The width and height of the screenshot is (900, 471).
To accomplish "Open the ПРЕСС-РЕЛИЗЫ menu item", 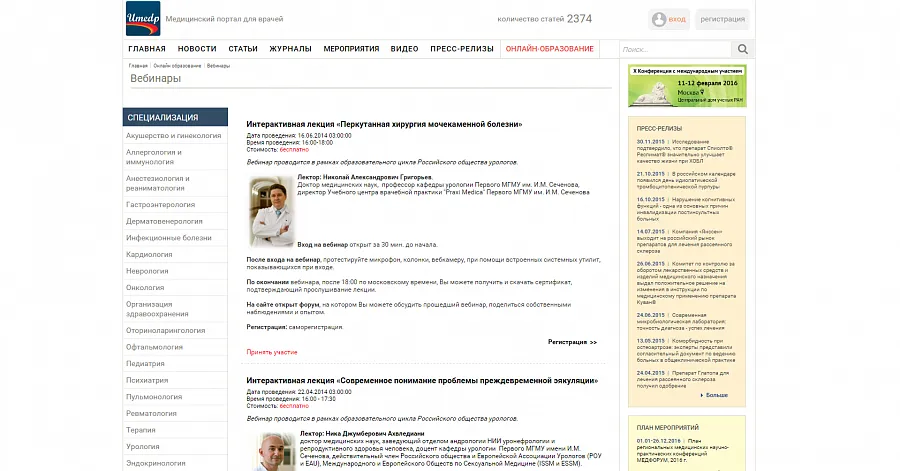I will click(x=462, y=49).
